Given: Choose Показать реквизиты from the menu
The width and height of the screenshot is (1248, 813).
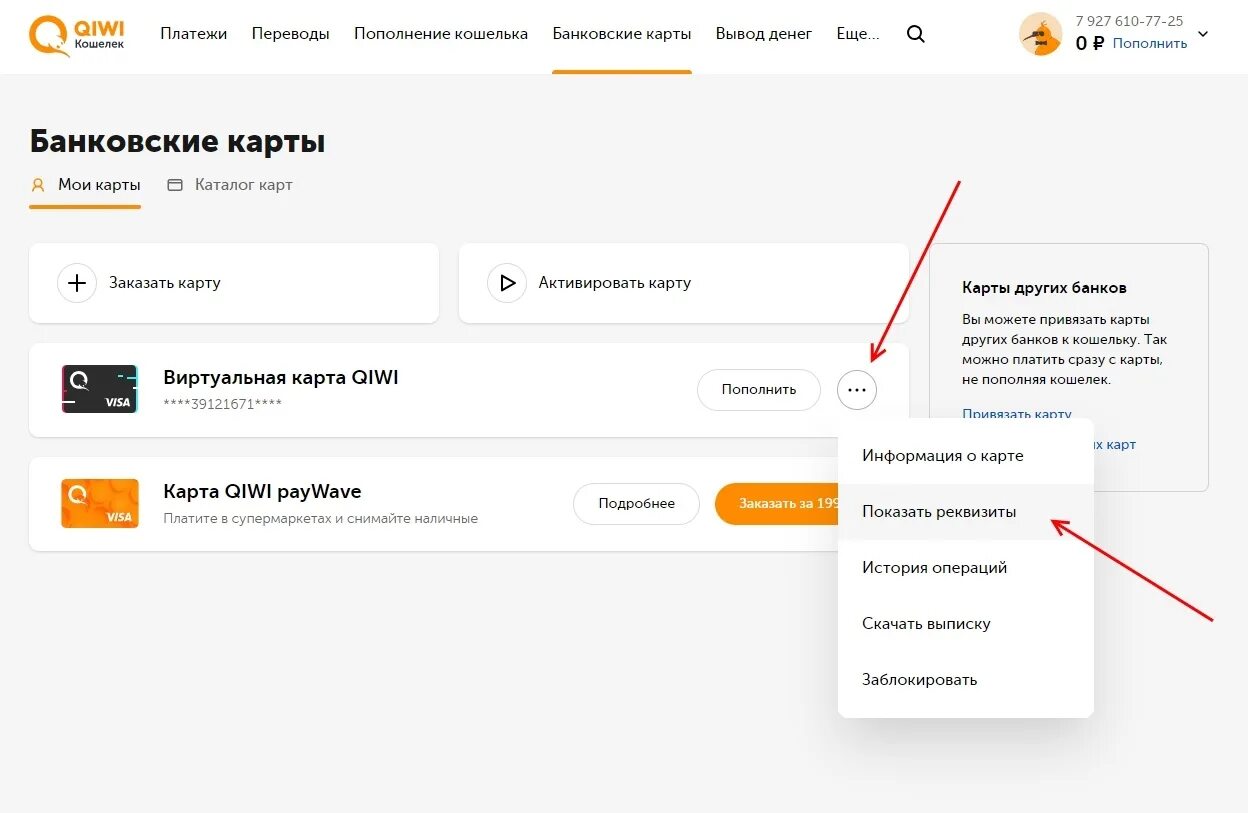Looking at the screenshot, I should click(x=966, y=512).
